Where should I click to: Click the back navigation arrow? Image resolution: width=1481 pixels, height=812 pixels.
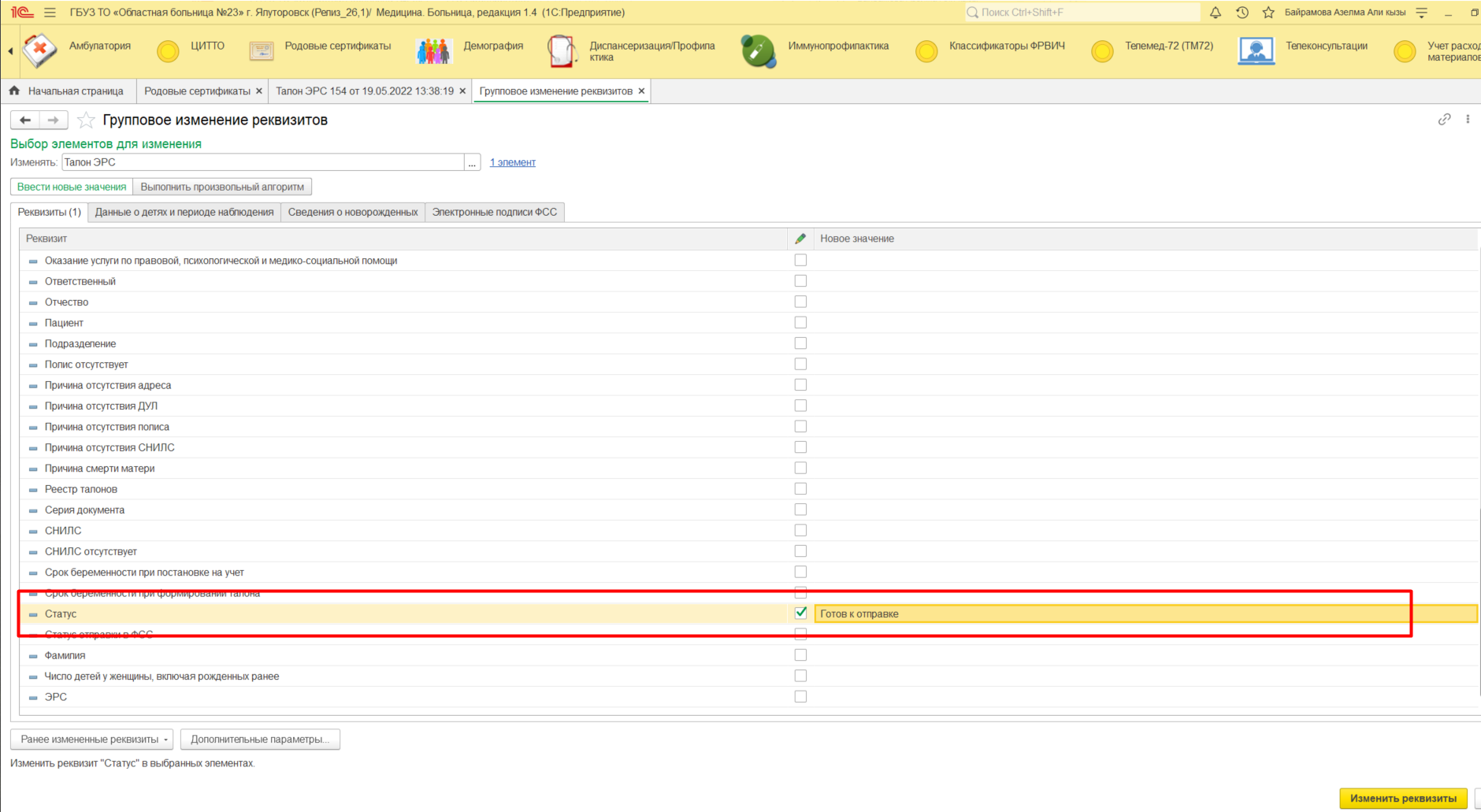click(25, 120)
